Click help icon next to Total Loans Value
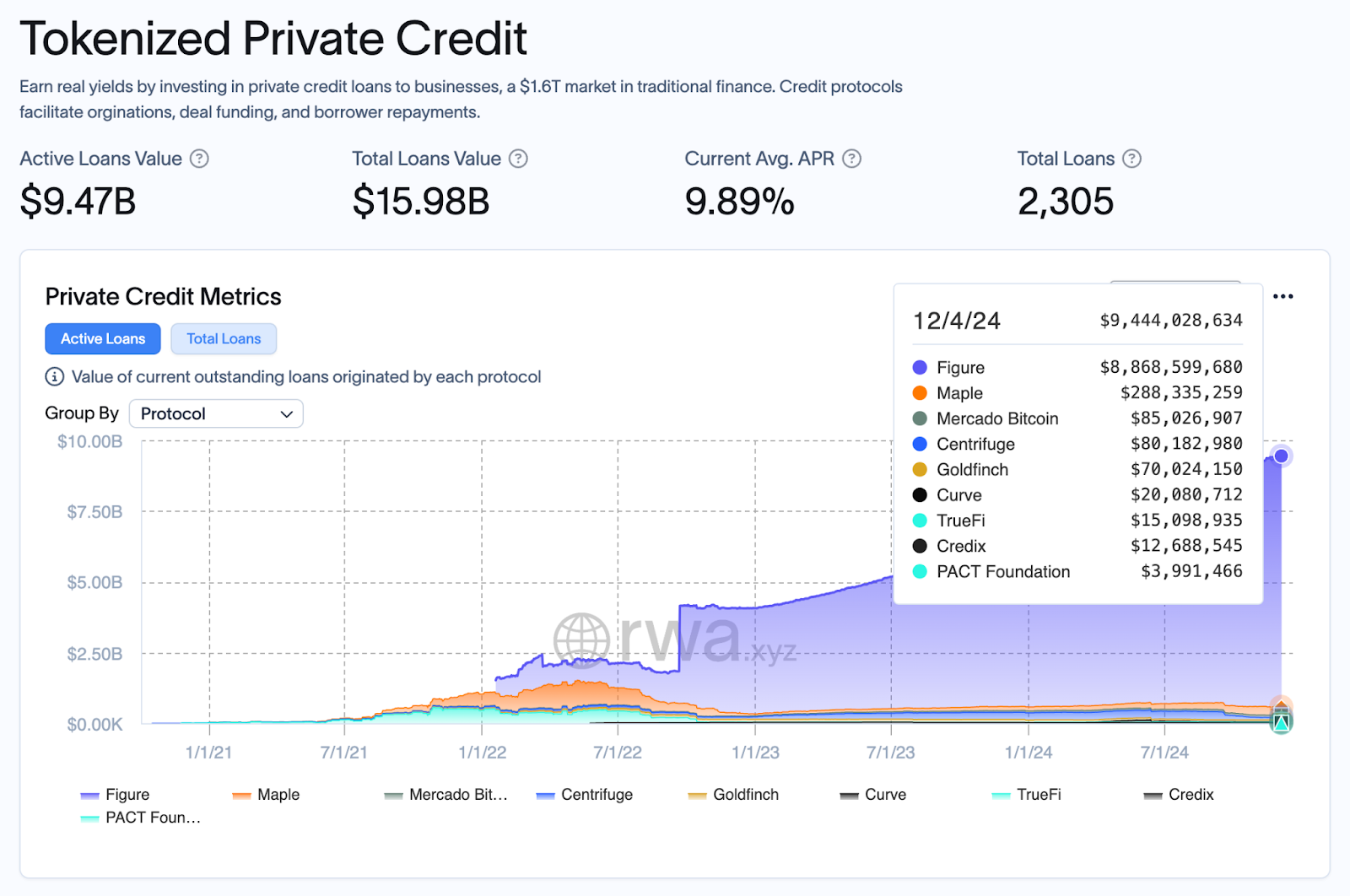 coord(518,159)
